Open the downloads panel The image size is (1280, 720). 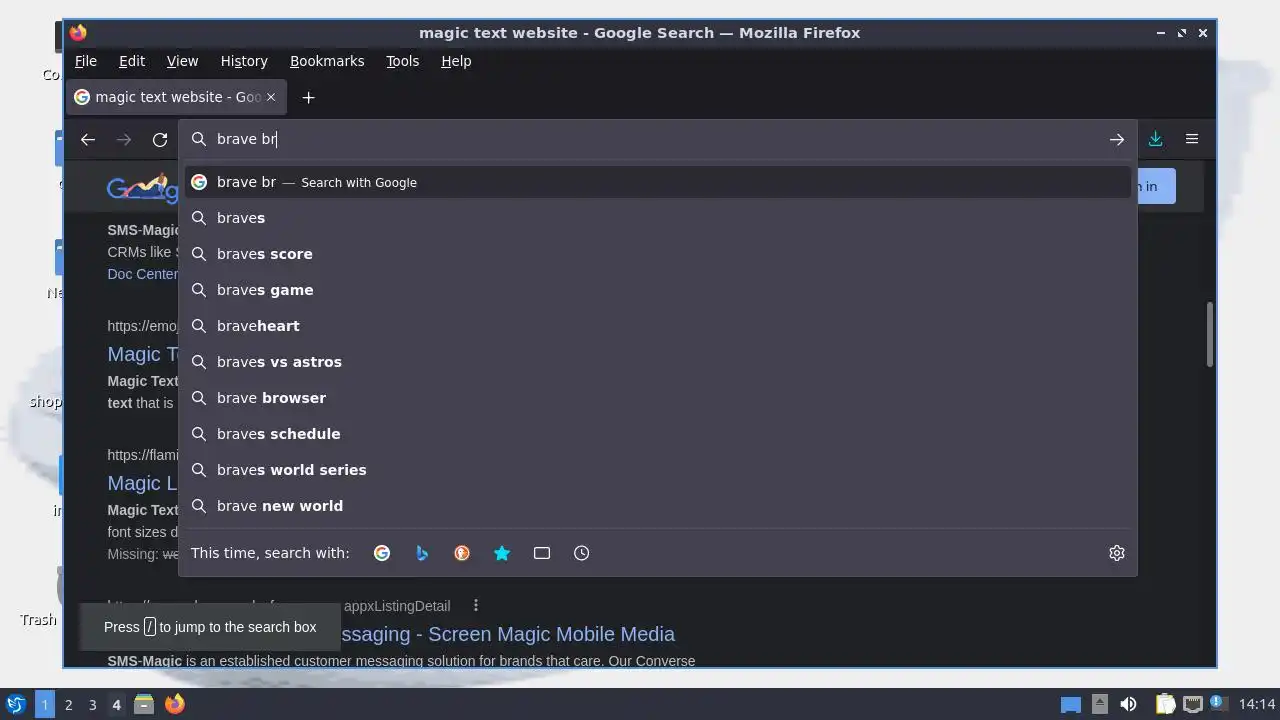pos(1155,139)
